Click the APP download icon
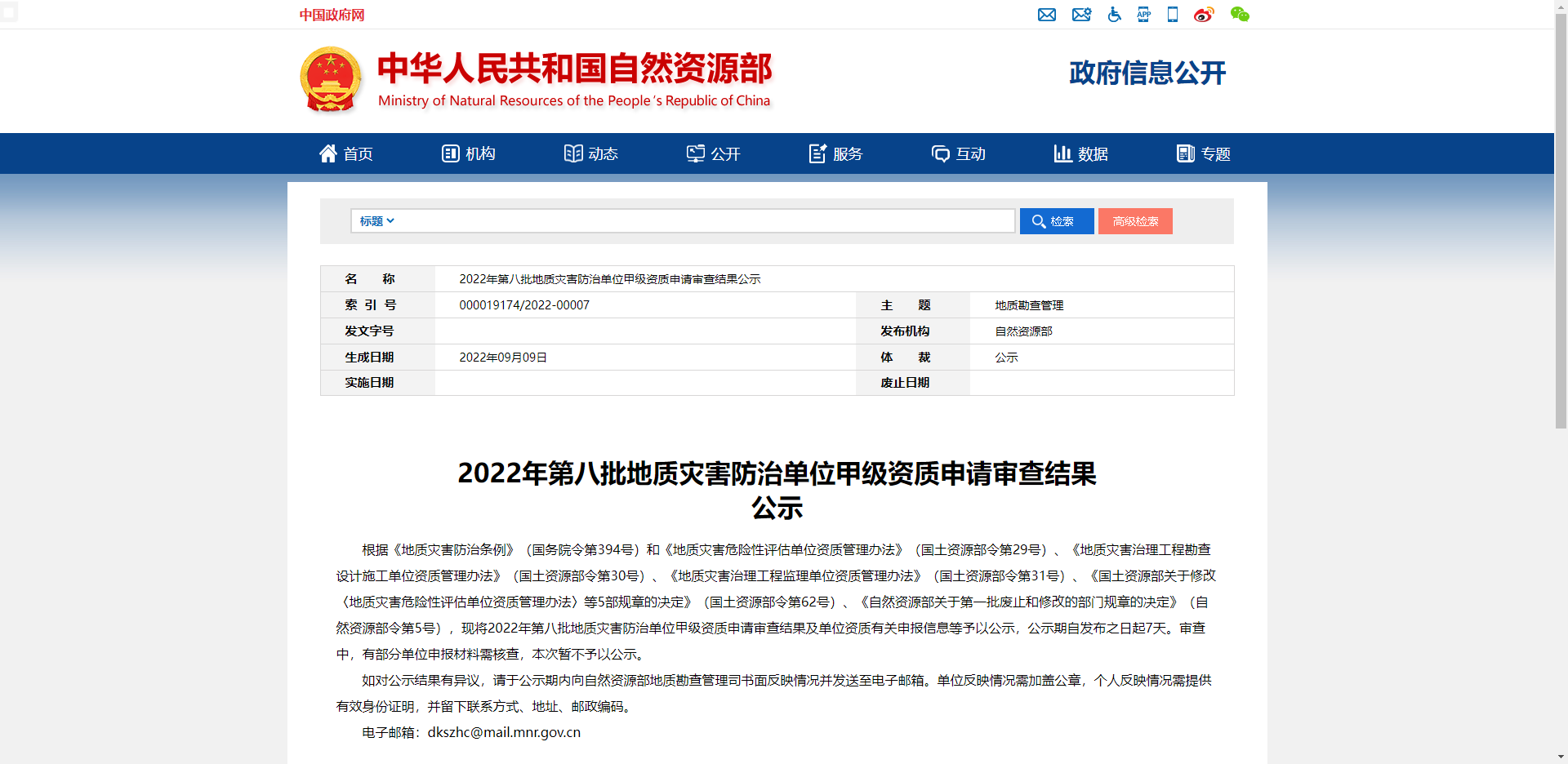The height and width of the screenshot is (764, 1568). (1143, 15)
